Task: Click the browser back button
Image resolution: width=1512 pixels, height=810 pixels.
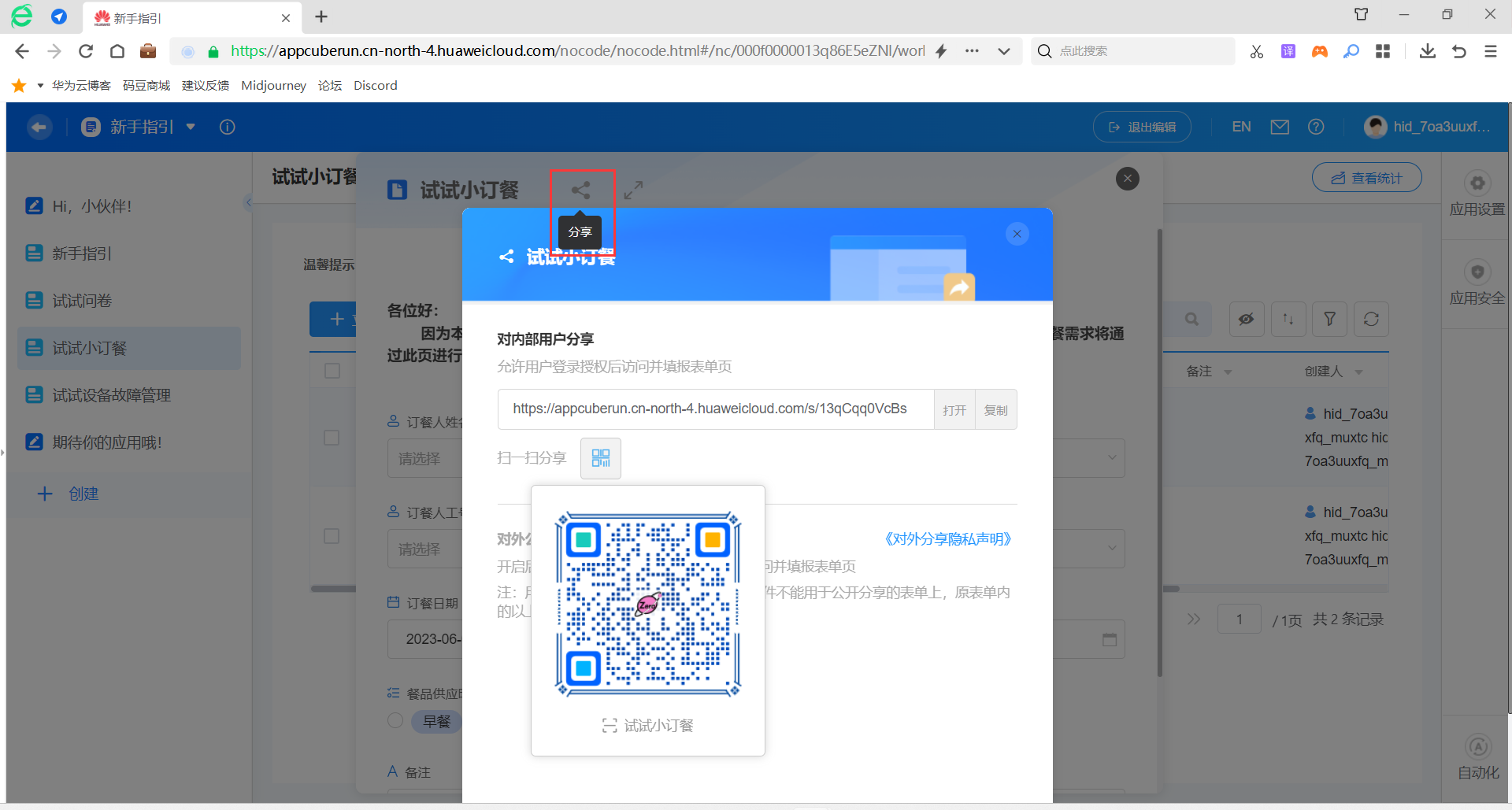Action: (x=22, y=51)
